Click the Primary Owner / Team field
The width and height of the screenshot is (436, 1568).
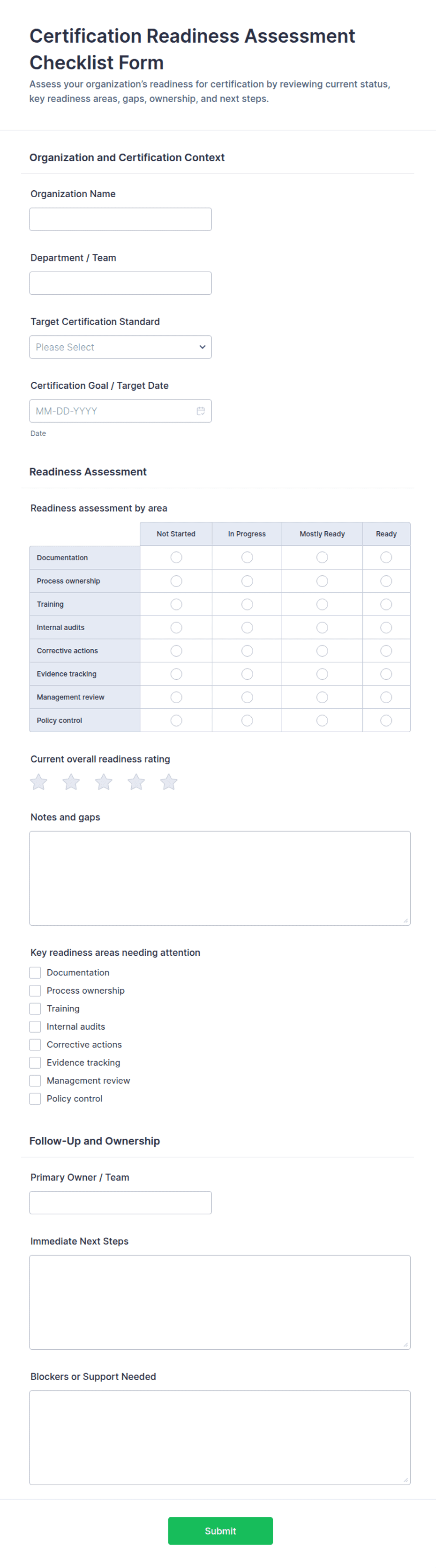[x=120, y=1202]
